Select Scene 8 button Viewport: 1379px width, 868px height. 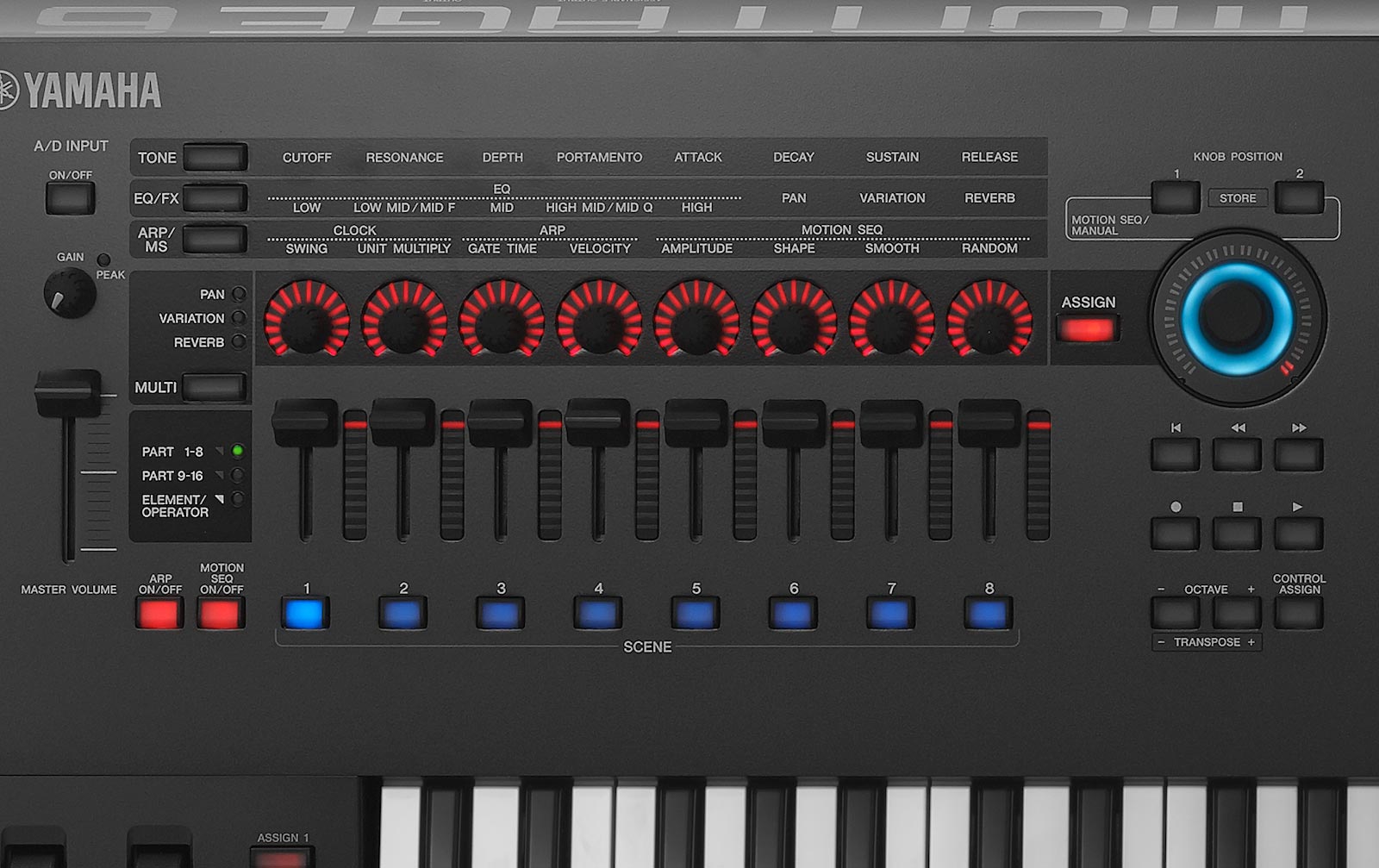tap(989, 614)
